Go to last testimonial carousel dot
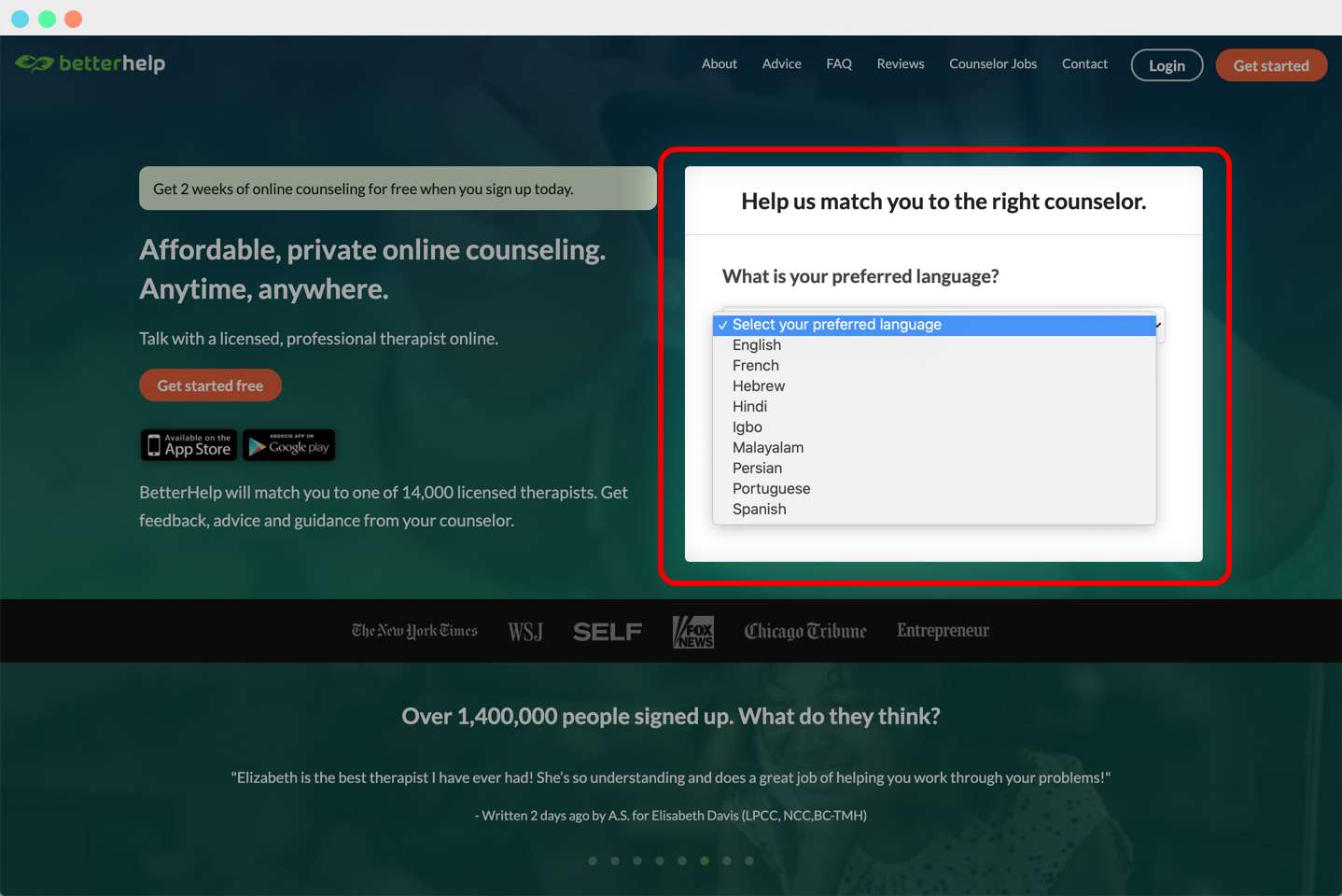This screenshot has width=1342, height=896. (x=749, y=861)
